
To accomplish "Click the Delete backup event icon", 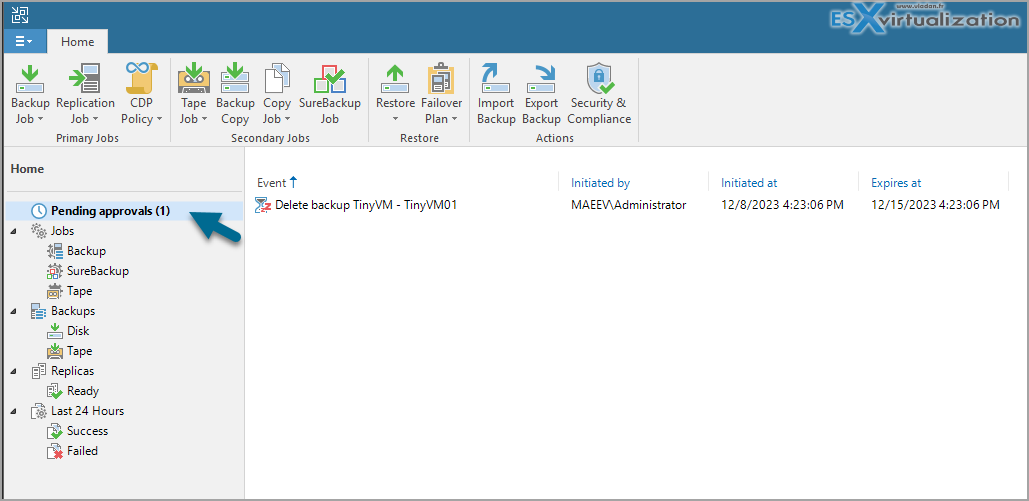I will tap(263, 205).
